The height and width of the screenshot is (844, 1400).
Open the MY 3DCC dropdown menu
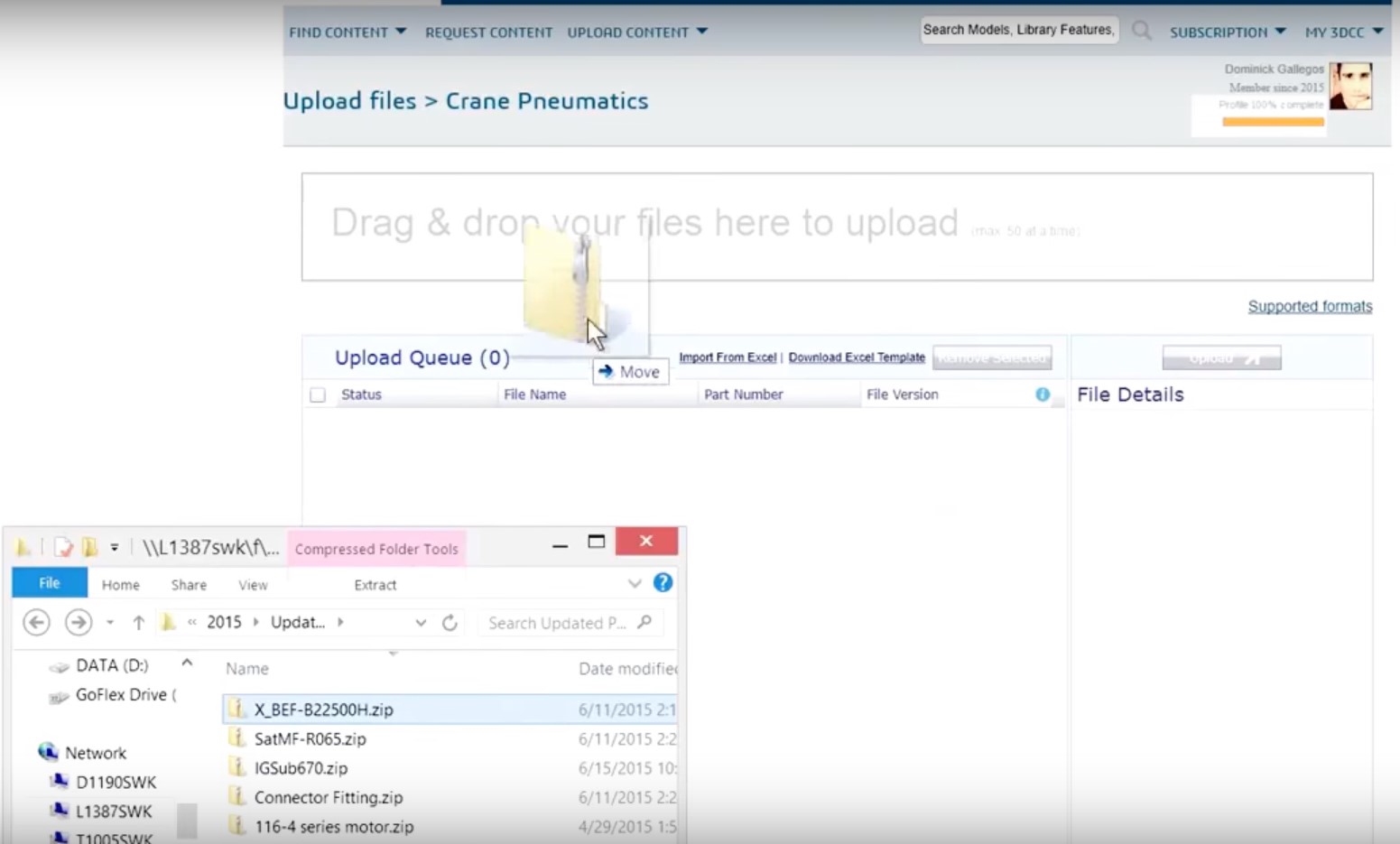pyautogui.click(x=1344, y=32)
